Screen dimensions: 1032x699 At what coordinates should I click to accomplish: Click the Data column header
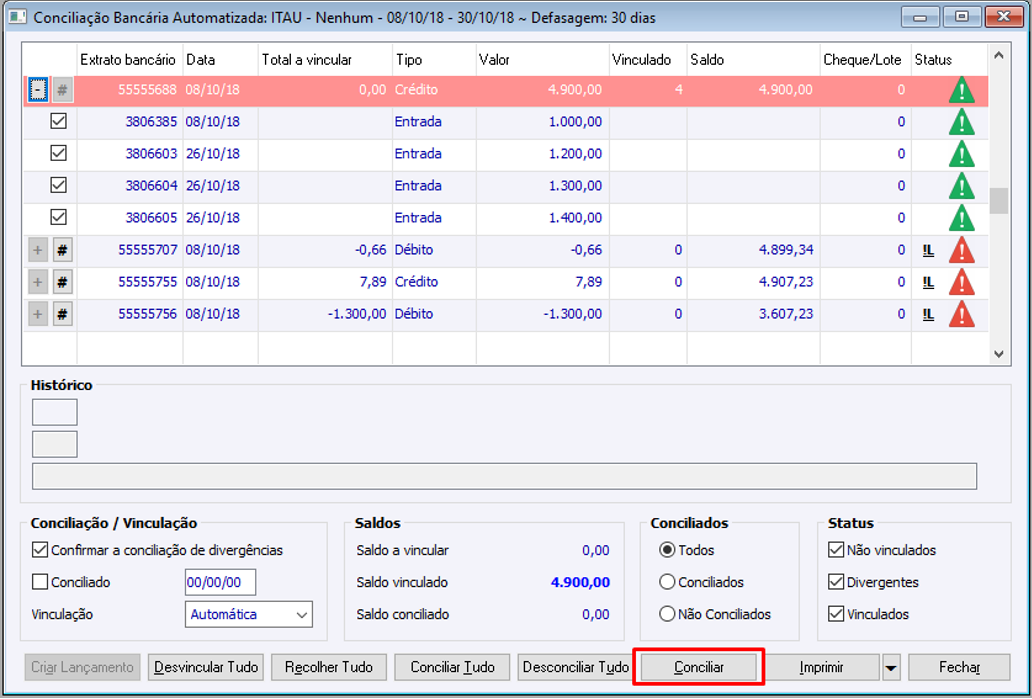pos(220,60)
